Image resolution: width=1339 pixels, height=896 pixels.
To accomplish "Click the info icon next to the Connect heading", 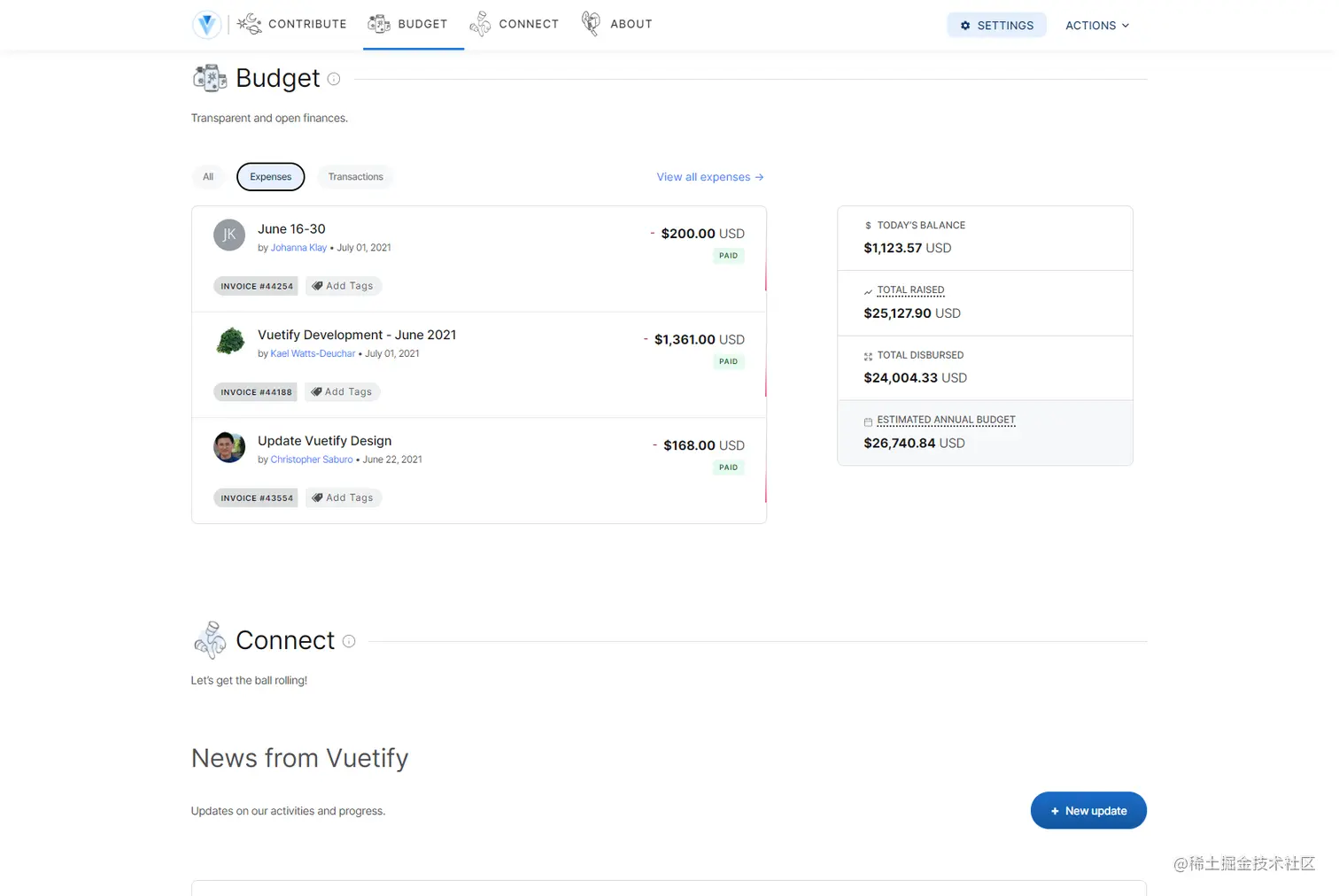I will pyautogui.click(x=349, y=641).
